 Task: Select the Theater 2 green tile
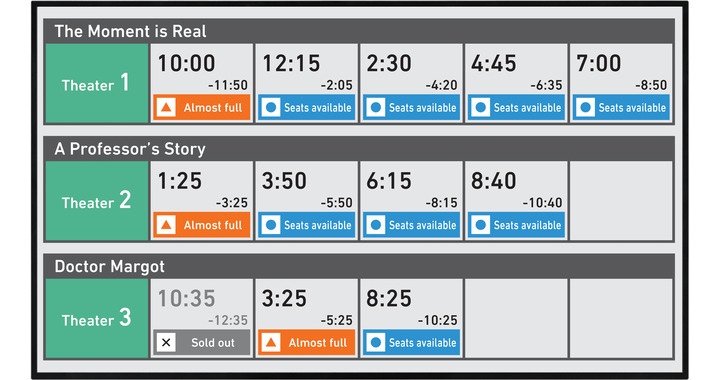tap(96, 201)
